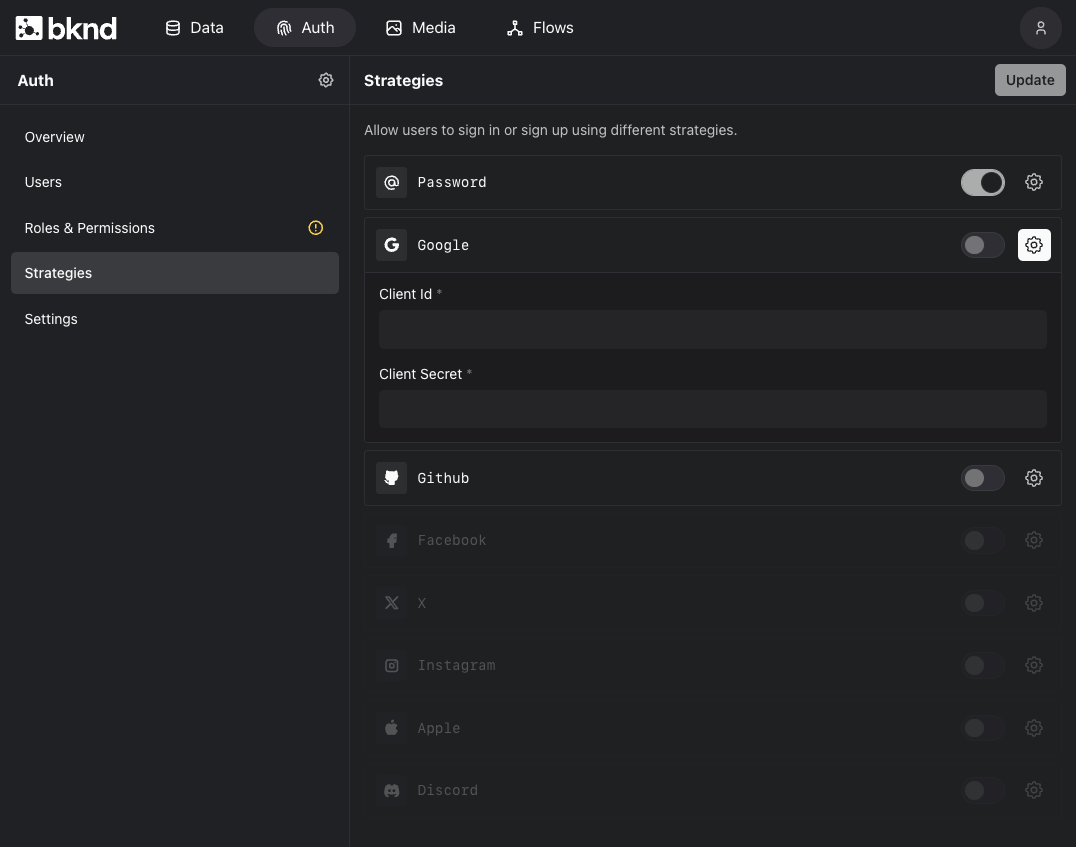This screenshot has height=847, width=1076.
Task: Click the bknd logo
Action: click(66, 28)
